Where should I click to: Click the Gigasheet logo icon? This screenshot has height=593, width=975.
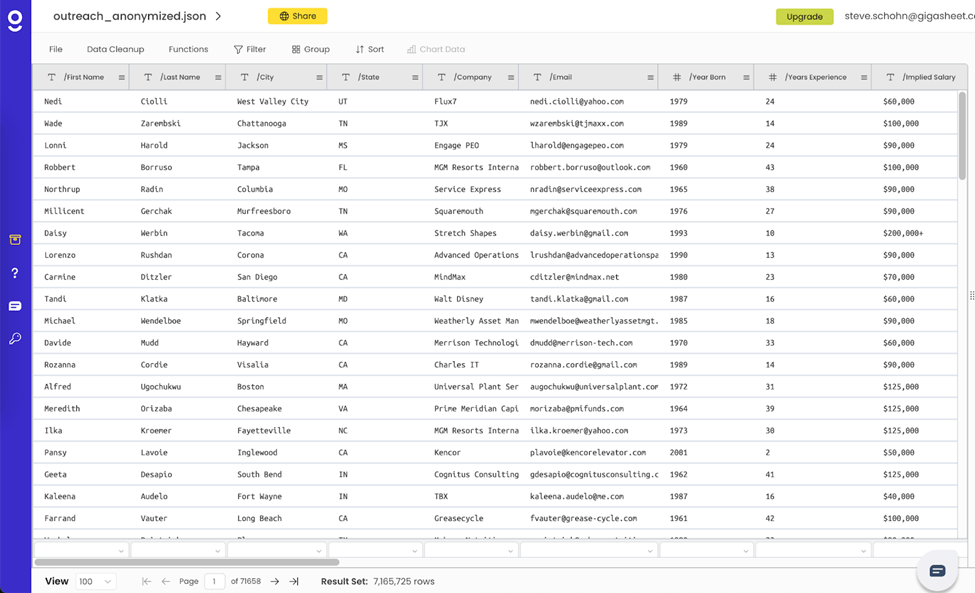click(15, 21)
